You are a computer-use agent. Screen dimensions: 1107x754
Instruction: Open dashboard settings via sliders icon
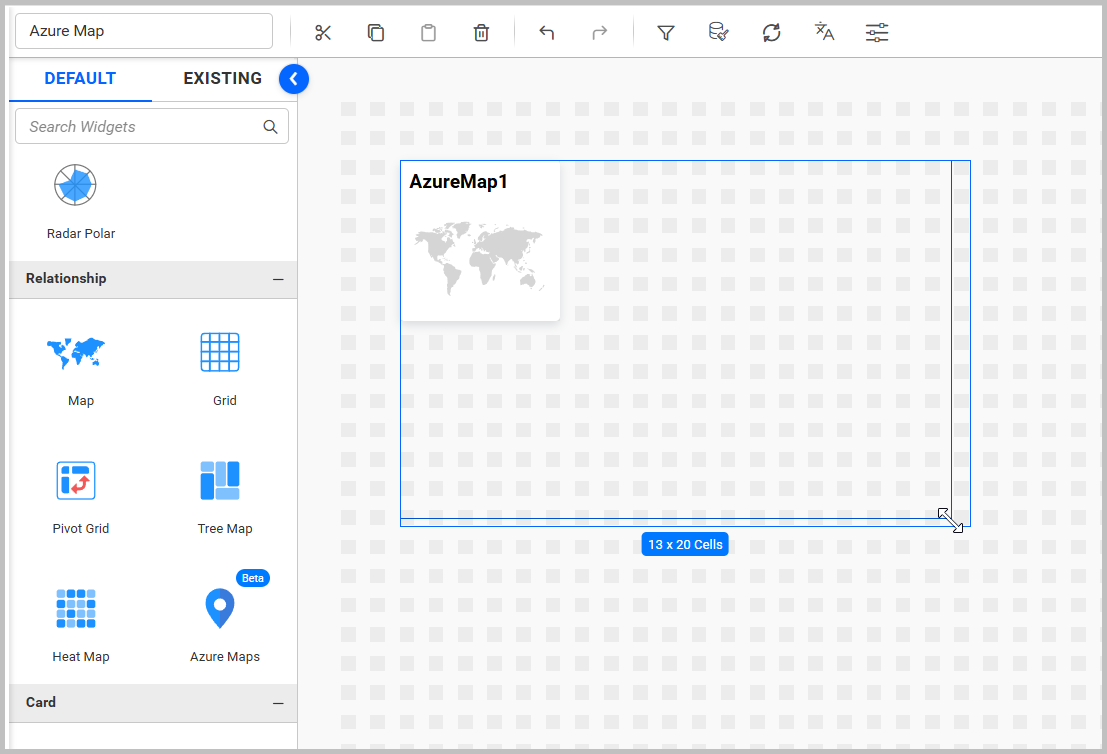877,32
